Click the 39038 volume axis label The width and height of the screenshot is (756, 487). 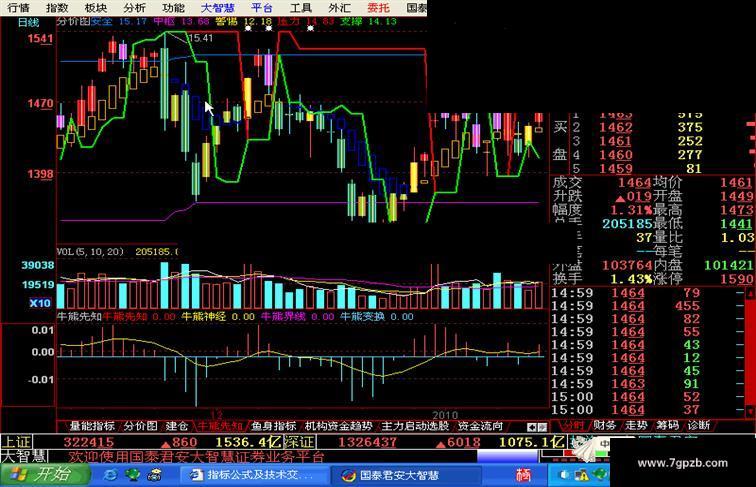pyautogui.click(x=38, y=265)
